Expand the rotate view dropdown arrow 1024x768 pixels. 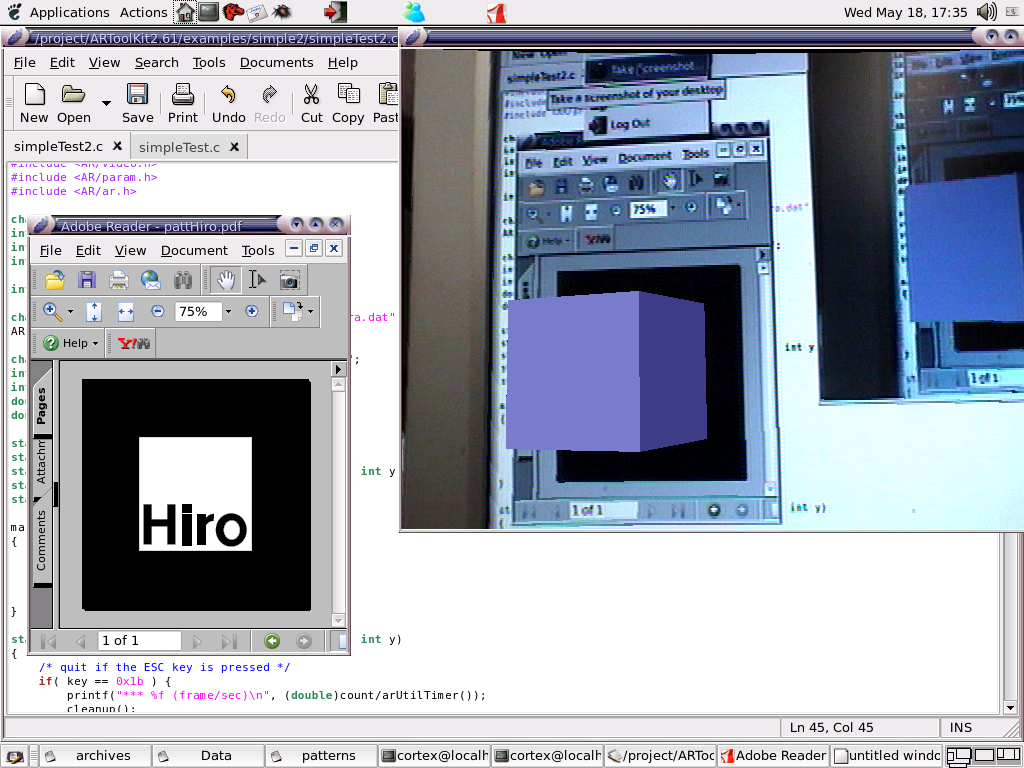coord(310,312)
